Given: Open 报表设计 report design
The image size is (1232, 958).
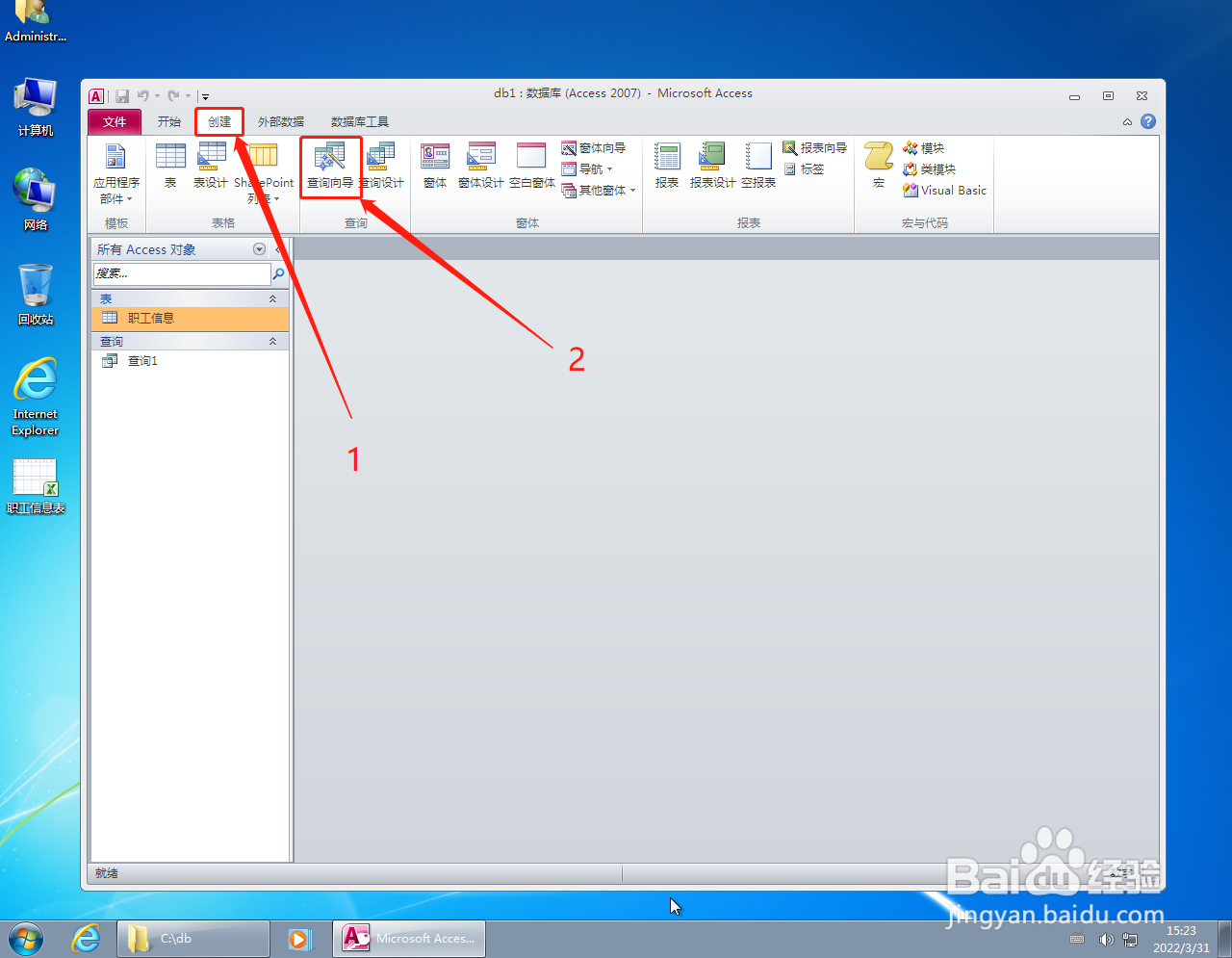Looking at the screenshot, I should [x=712, y=166].
